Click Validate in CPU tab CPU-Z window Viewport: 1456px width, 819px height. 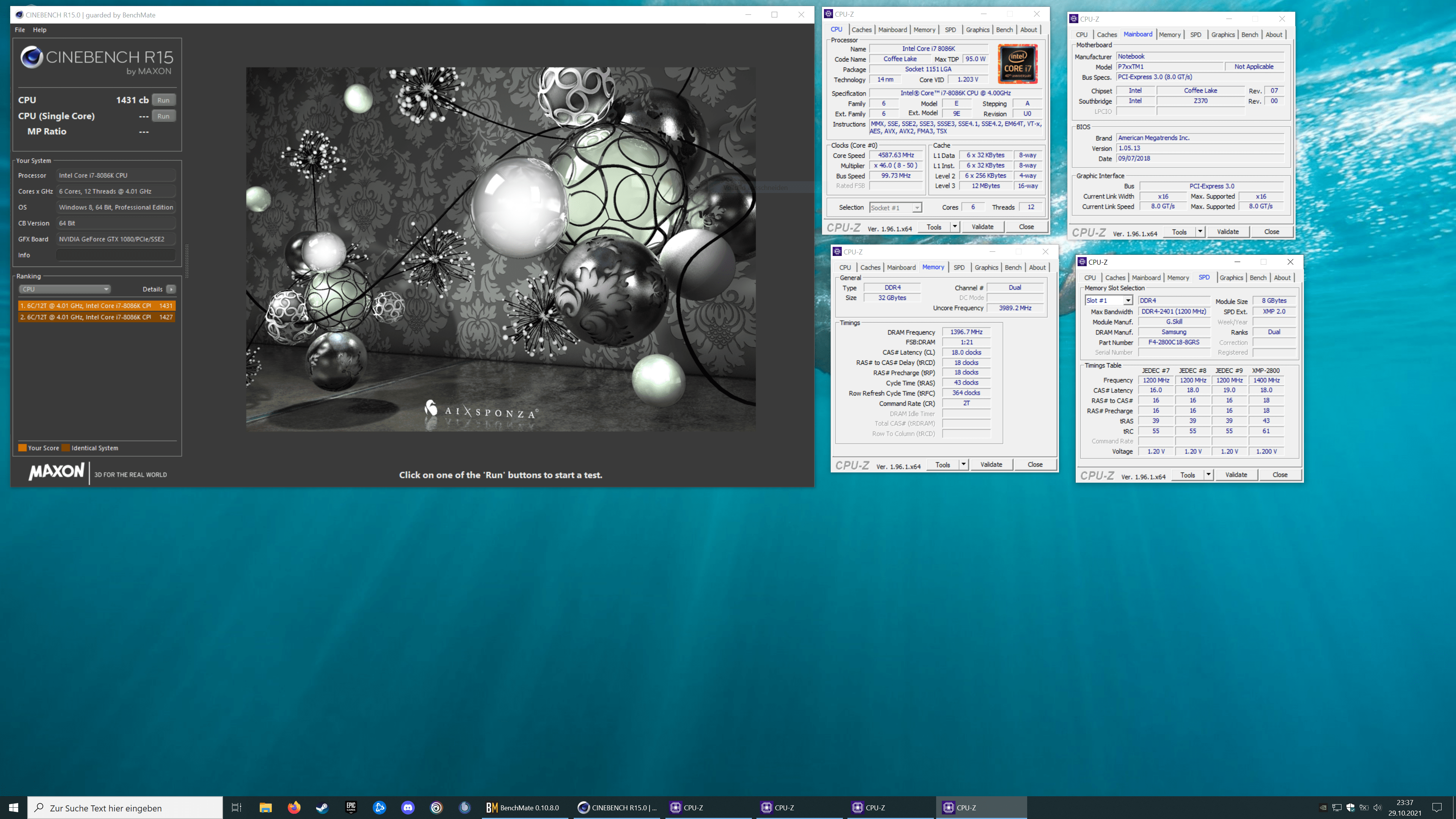pos(982,227)
